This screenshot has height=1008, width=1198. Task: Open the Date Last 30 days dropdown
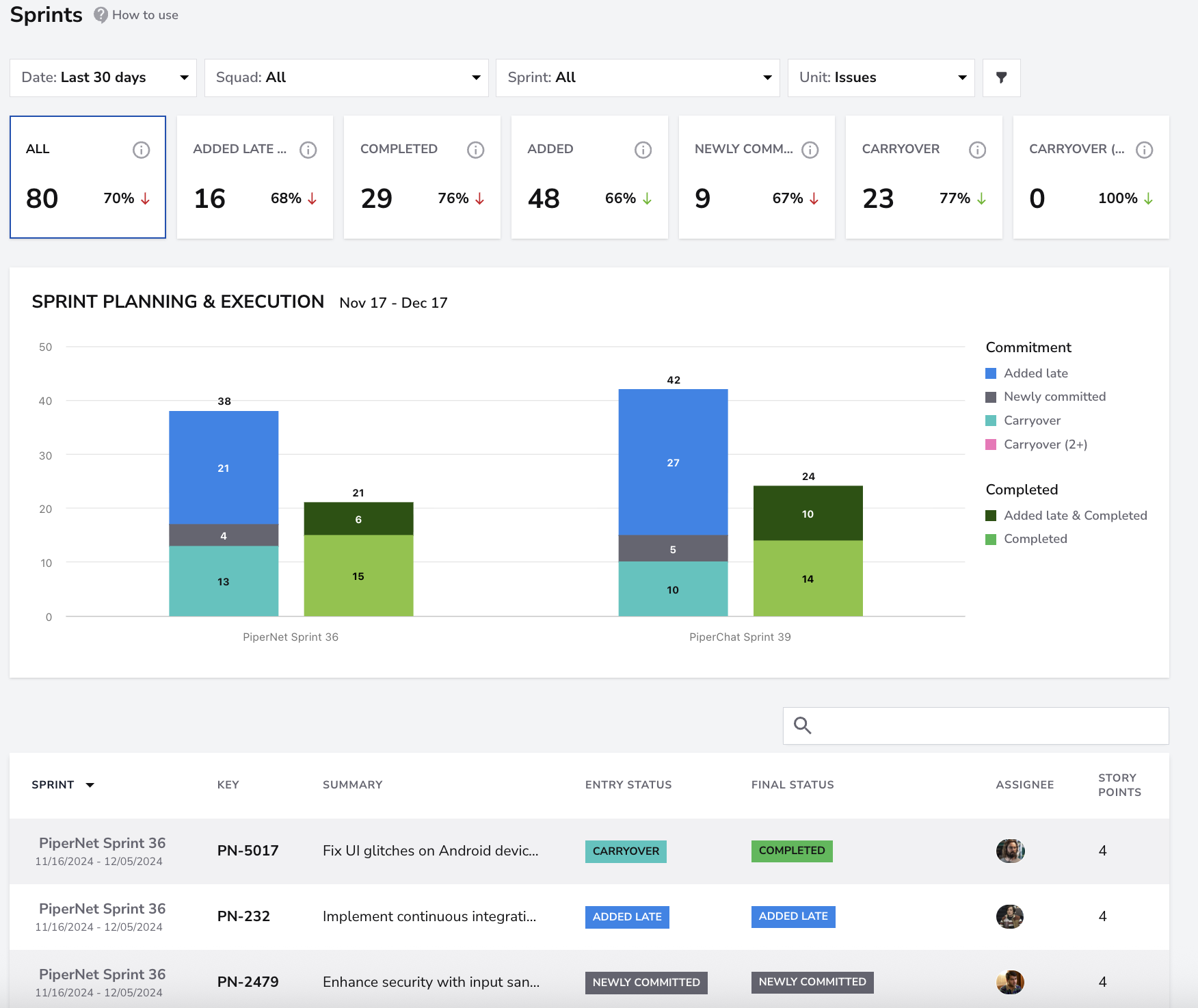[x=103, y=77]
